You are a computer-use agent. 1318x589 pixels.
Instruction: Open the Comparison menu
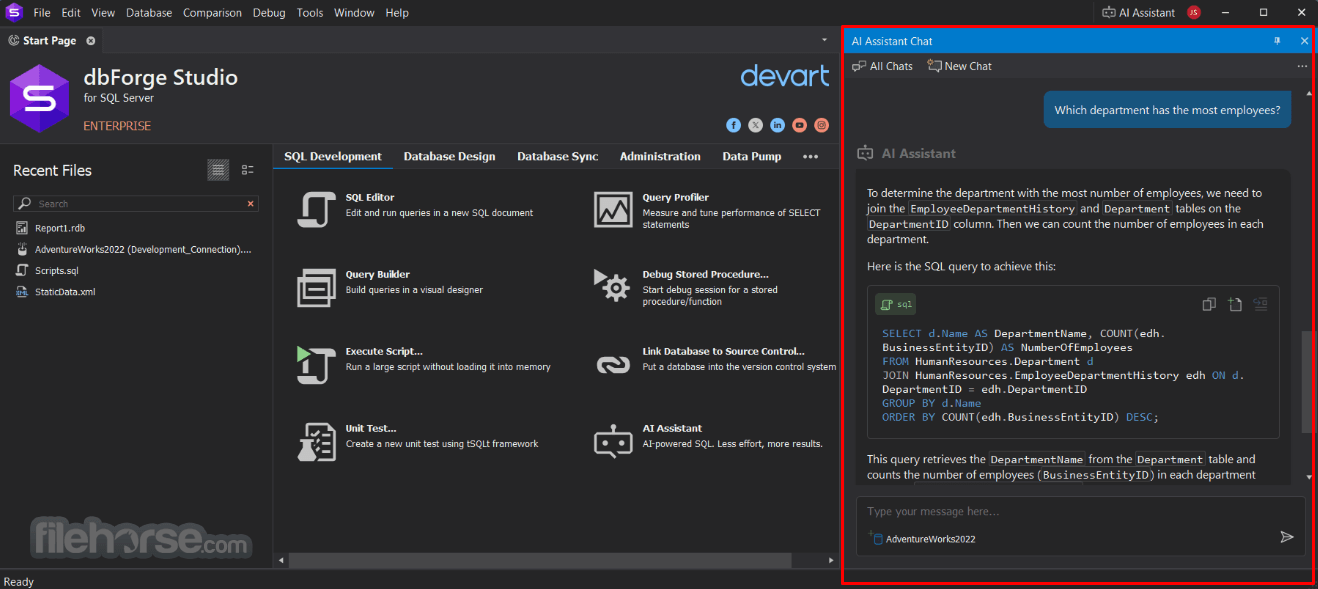pos(212,13)
